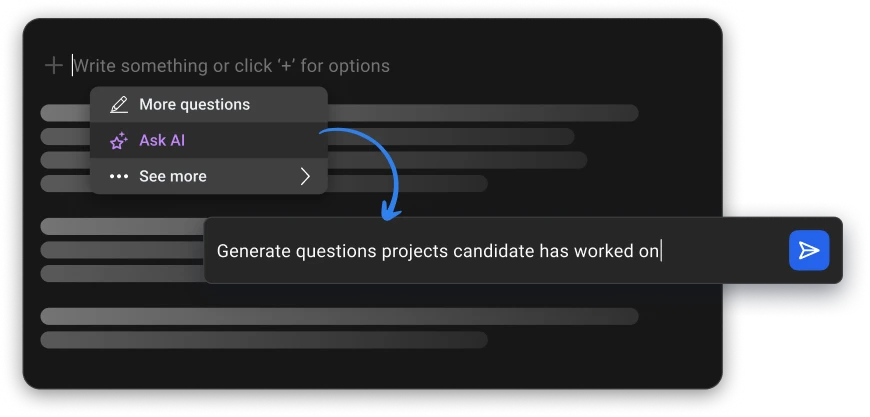Viewport: 870px width, 417px height.
Task: Click the three-dots icon beside See more
Action: point(119,177)
